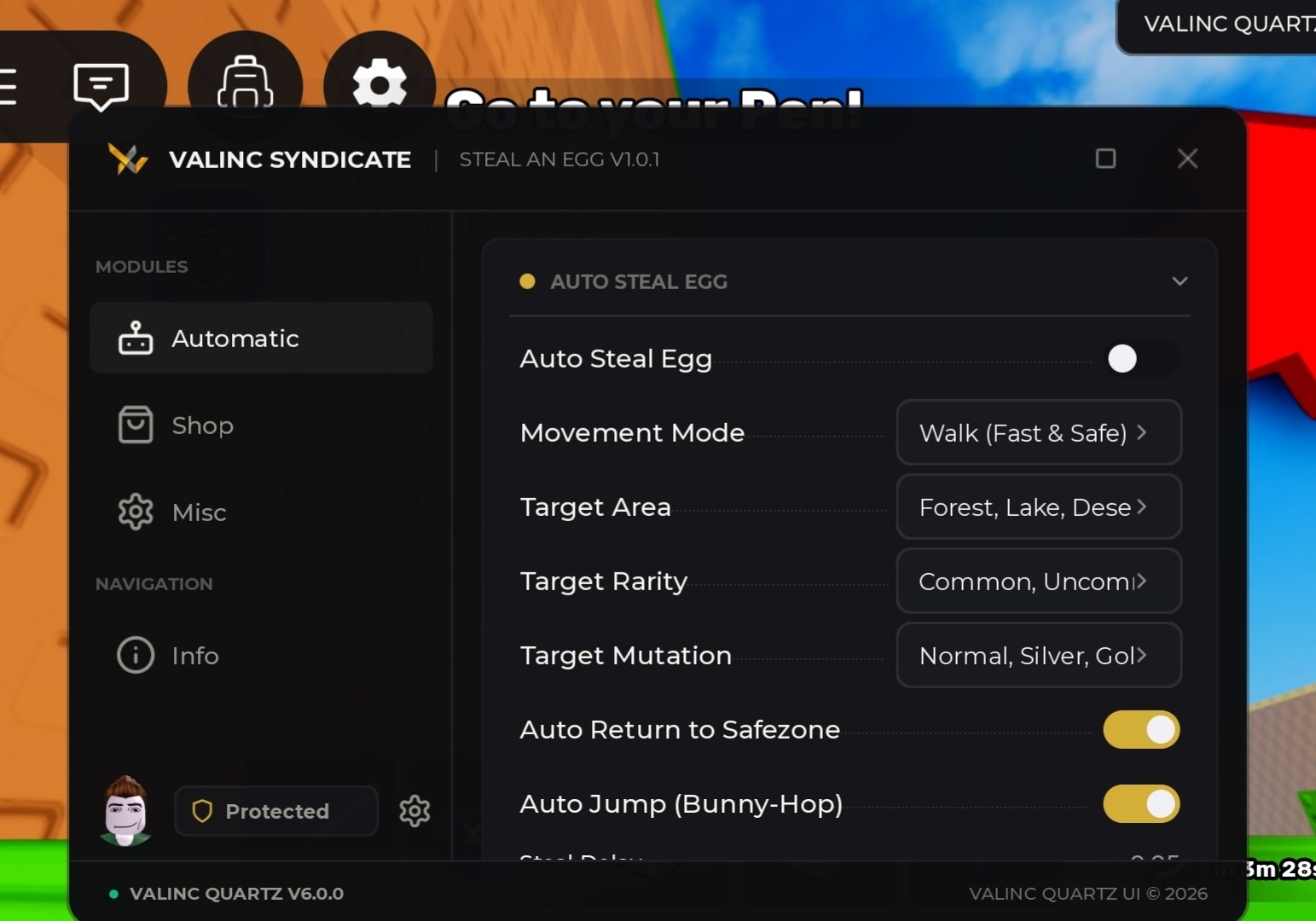Open the game settings gear icon
1316x921 pixels.
pyautogui.click(x=380, y=84)
